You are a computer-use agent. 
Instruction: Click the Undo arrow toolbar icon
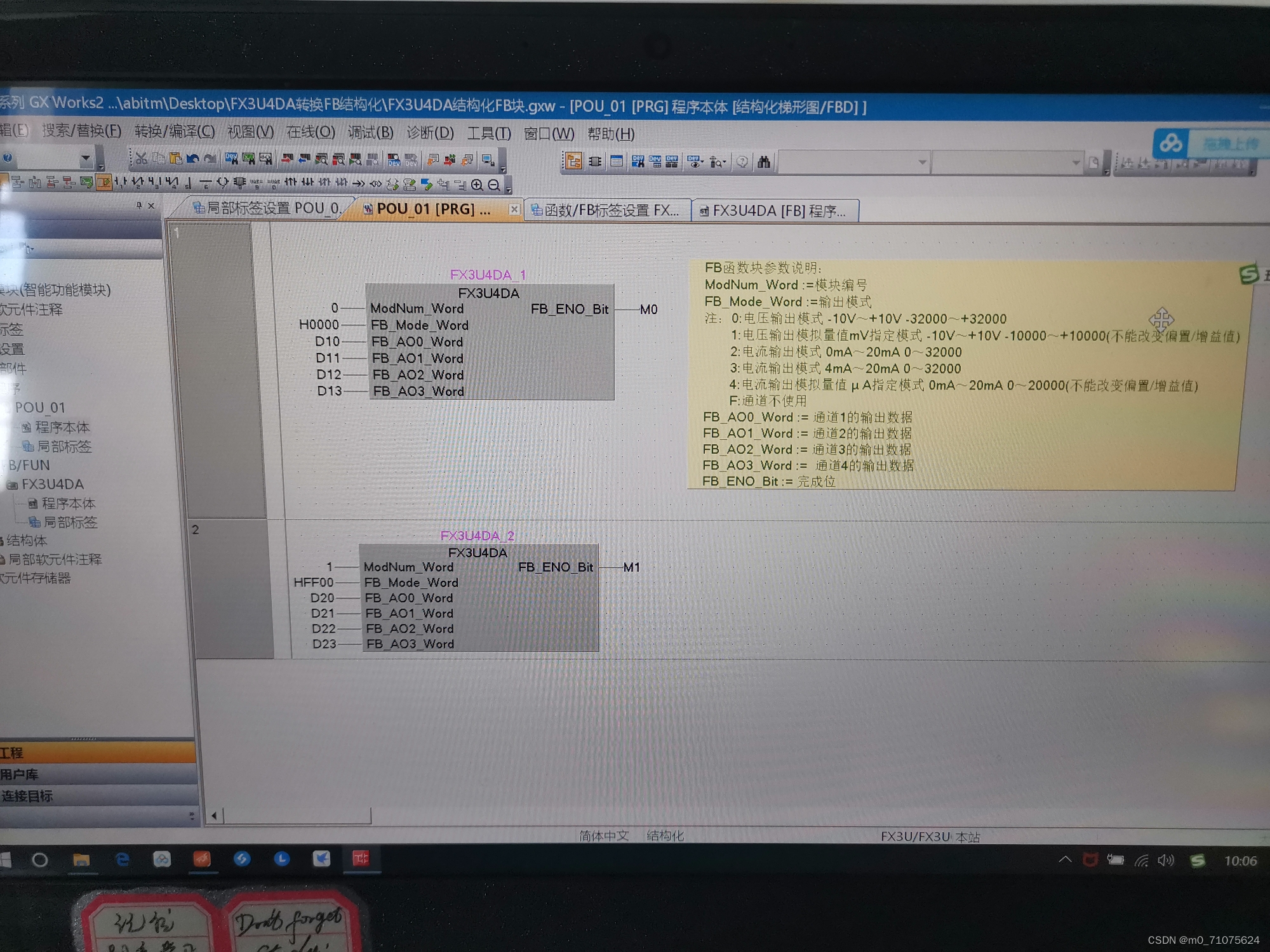pos(193,158)
